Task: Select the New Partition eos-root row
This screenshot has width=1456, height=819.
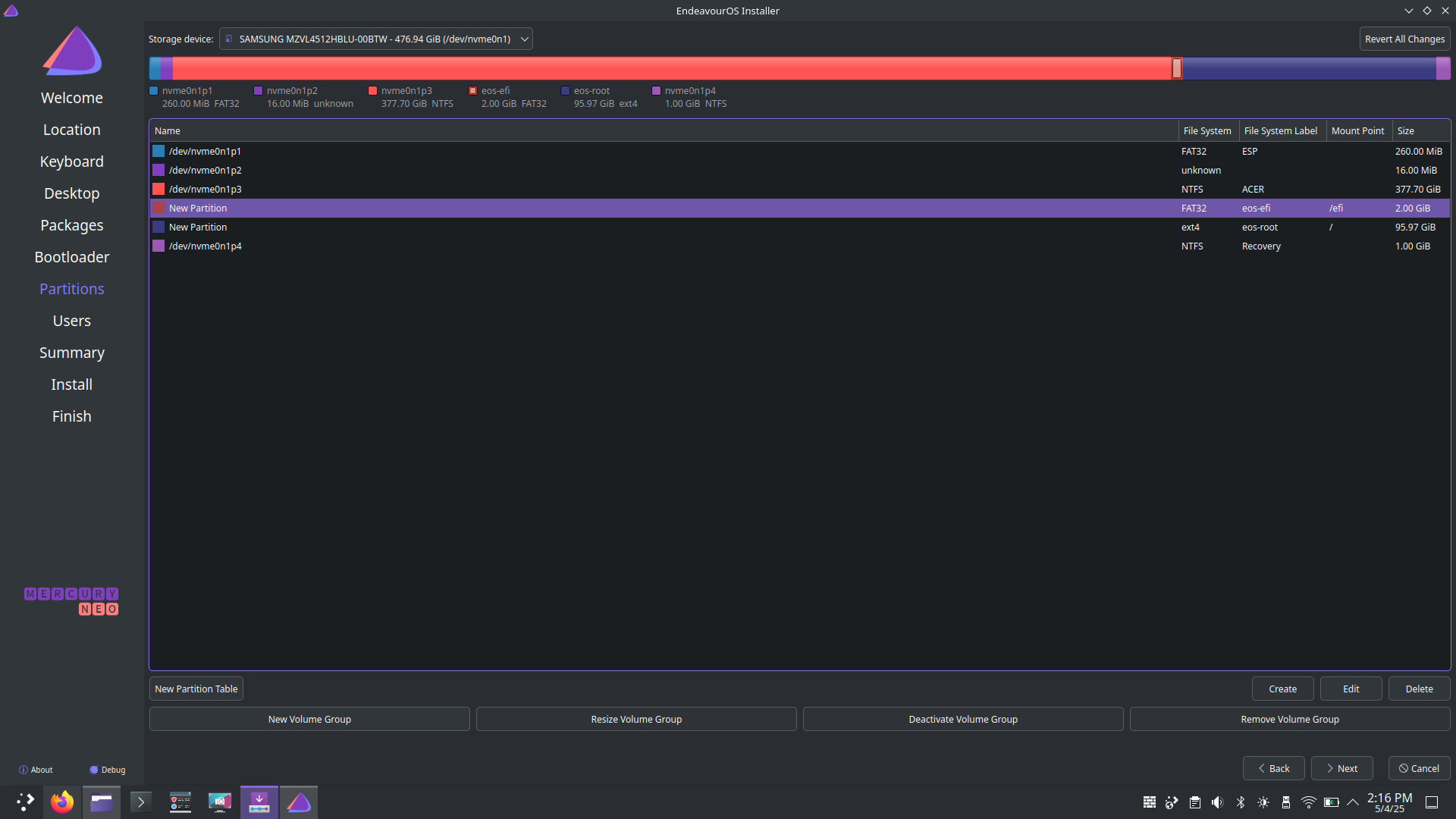Action: coord(800,227)
